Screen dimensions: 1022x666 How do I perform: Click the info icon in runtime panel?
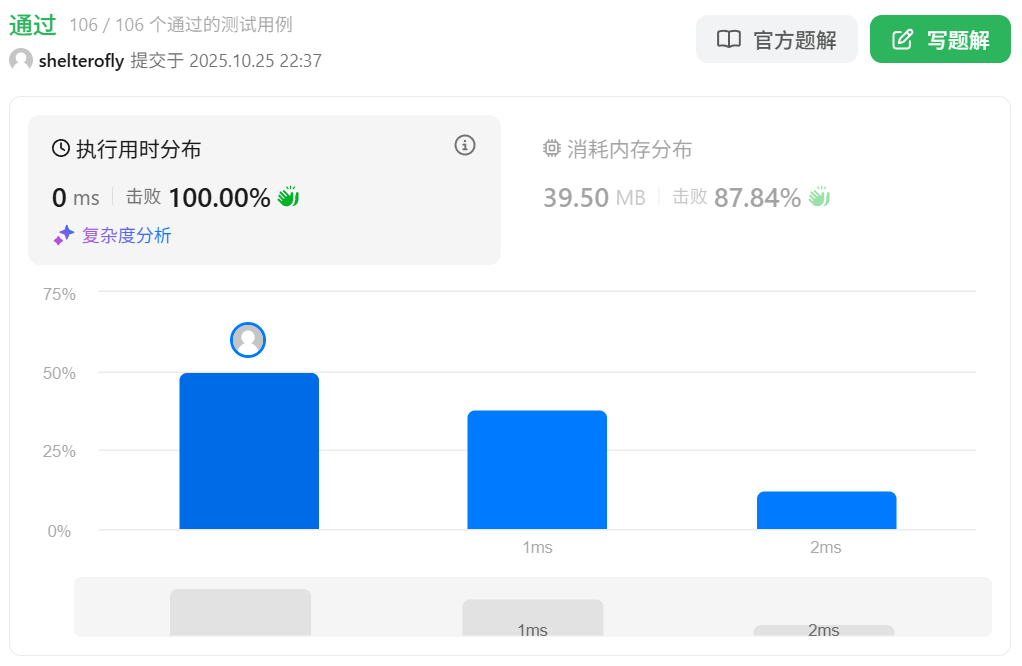click(x=465, y=146)
